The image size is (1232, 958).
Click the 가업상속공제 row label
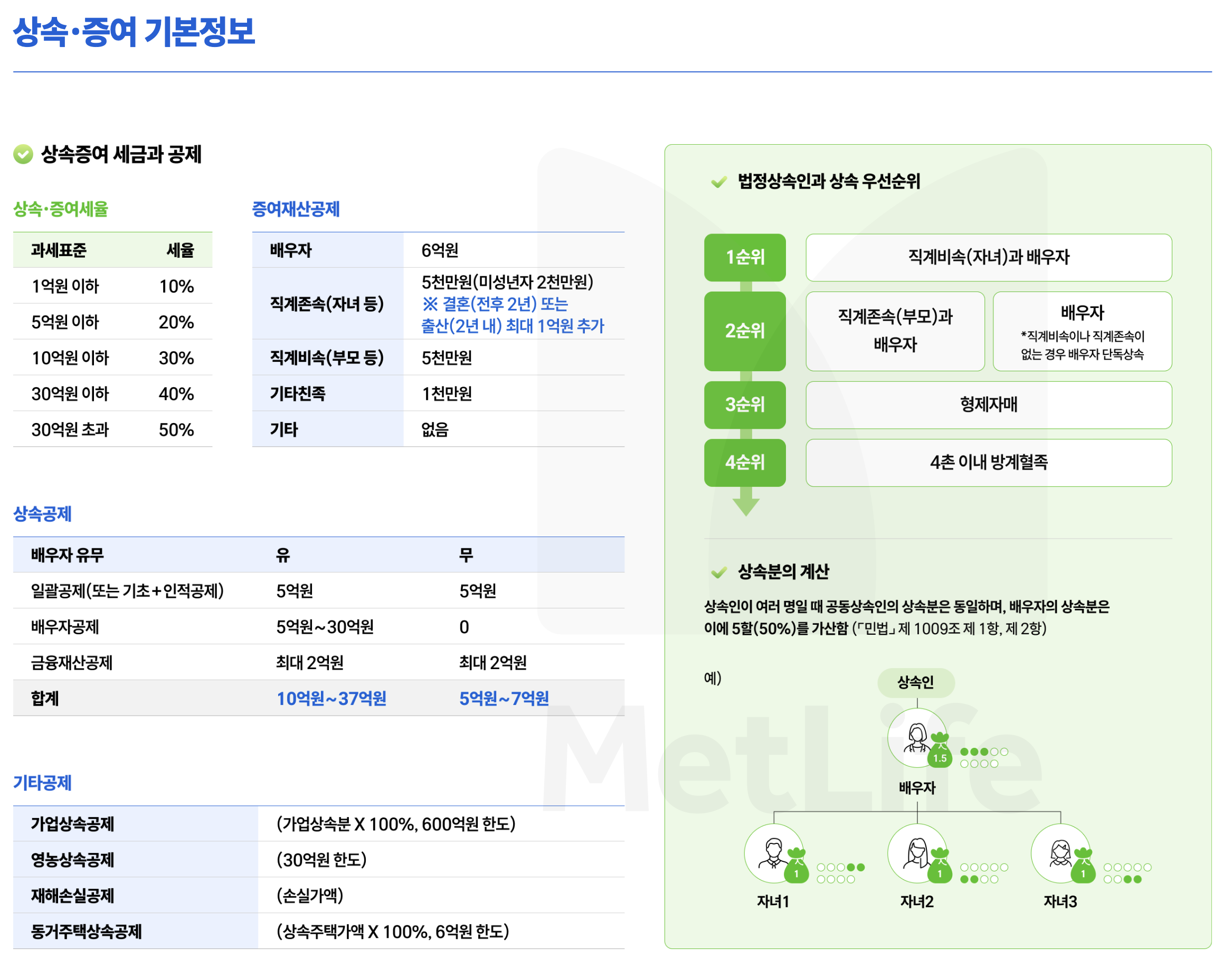click(73, 824)
